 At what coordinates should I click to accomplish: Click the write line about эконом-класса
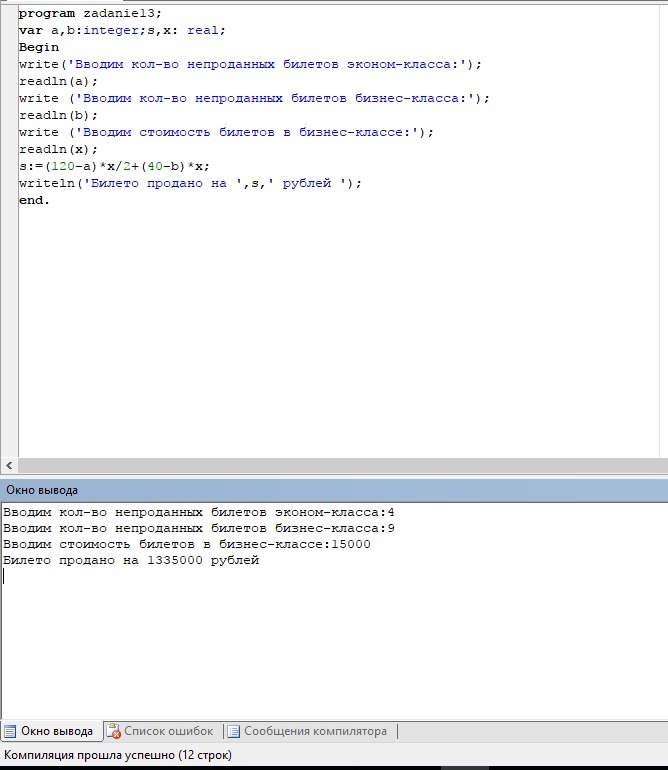250,64
